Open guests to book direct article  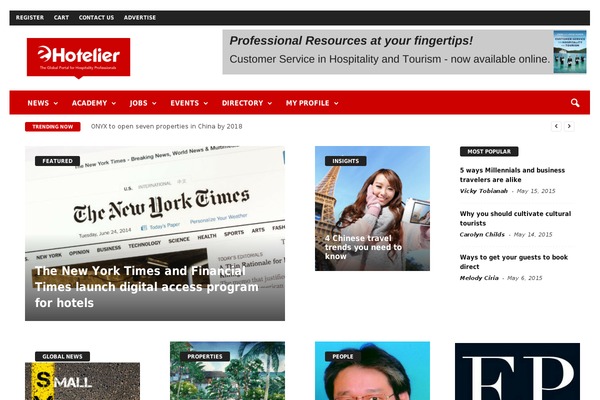click(x=514, y=262)
